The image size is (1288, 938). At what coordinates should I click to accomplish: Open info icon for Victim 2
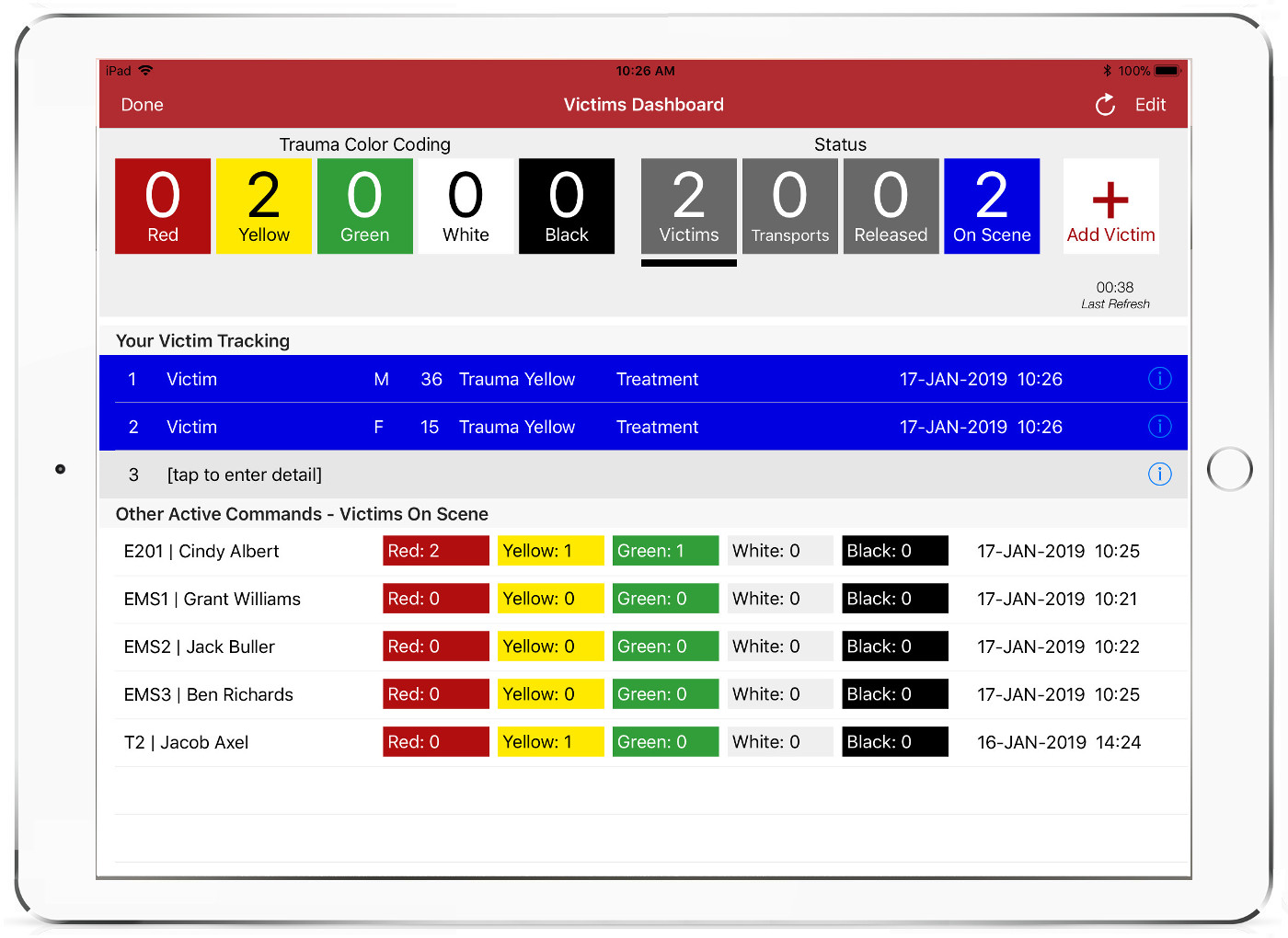(1159, 427)
